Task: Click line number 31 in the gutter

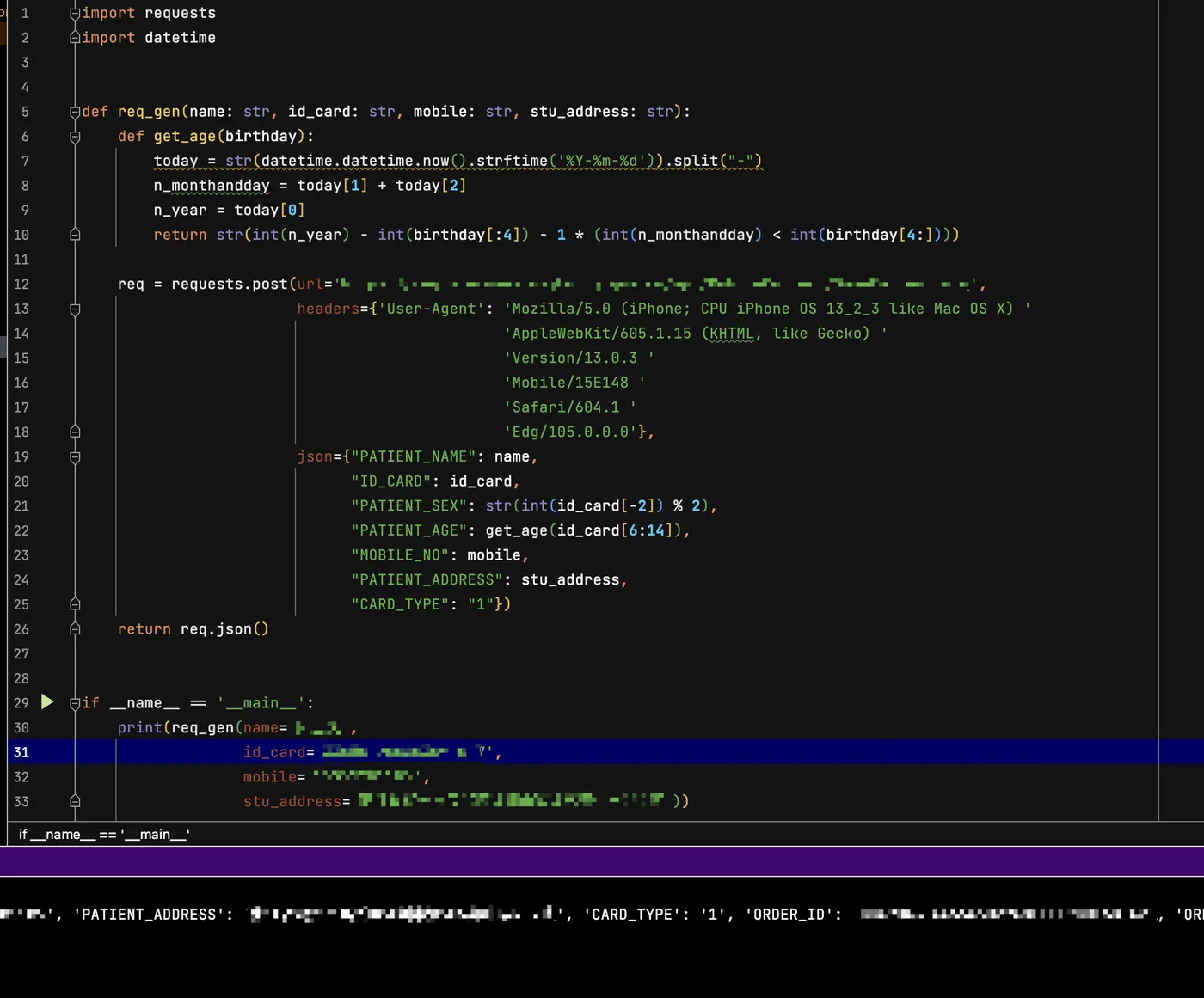Action: [x=21, y=752]
